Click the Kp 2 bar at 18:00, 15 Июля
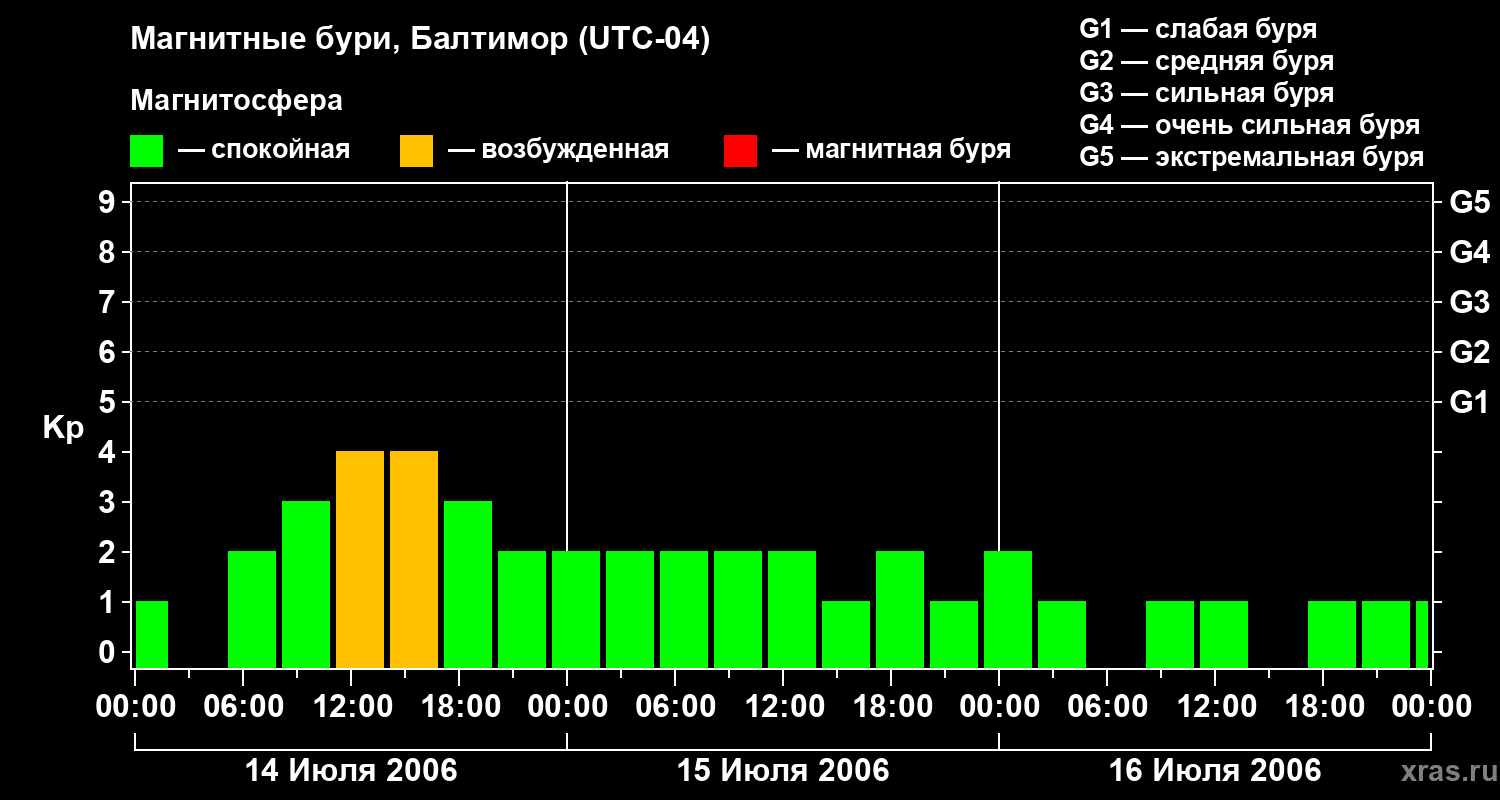 tap(900, 610)
